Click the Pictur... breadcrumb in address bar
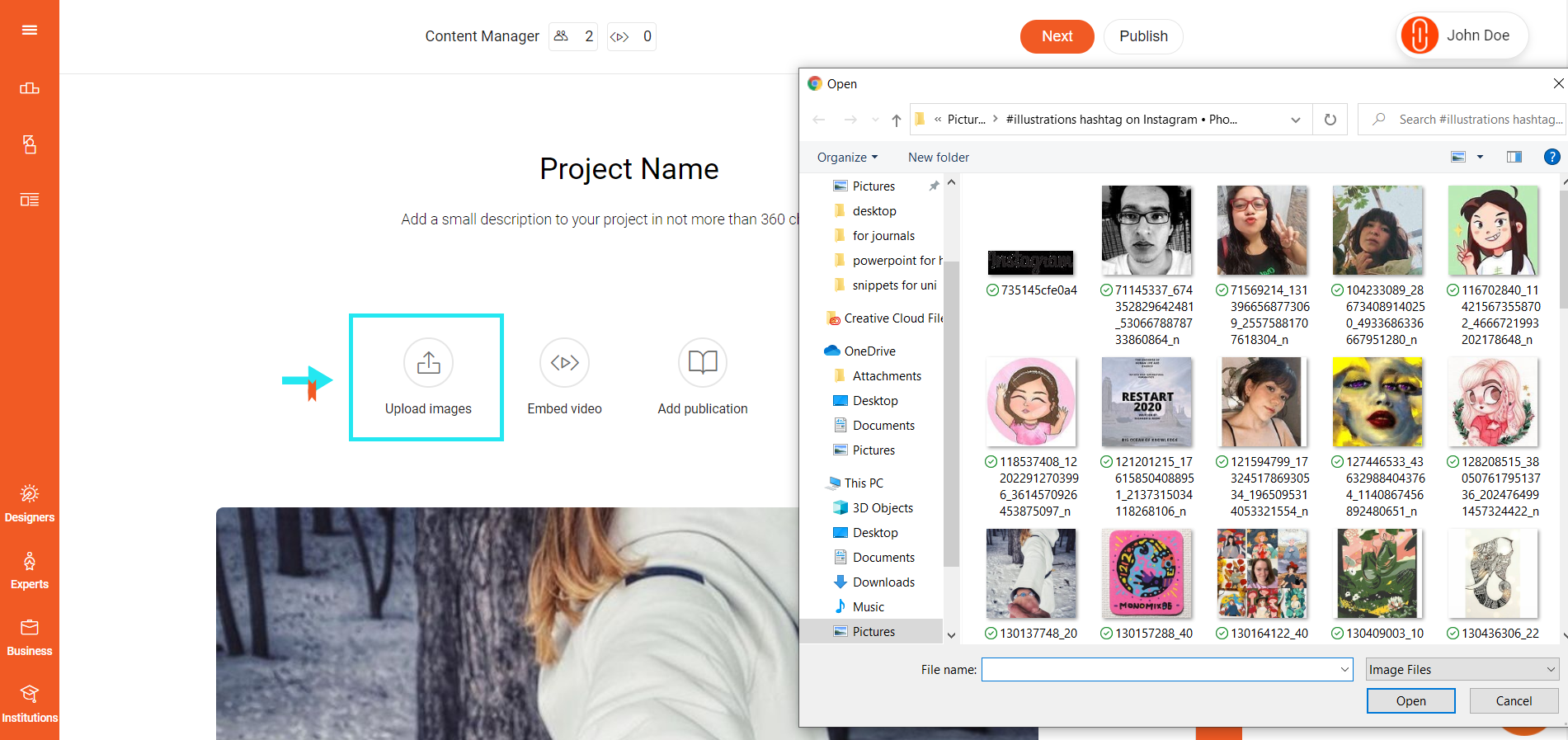Viewport: 1568px width, 740px height. click(x=966, y=120)
